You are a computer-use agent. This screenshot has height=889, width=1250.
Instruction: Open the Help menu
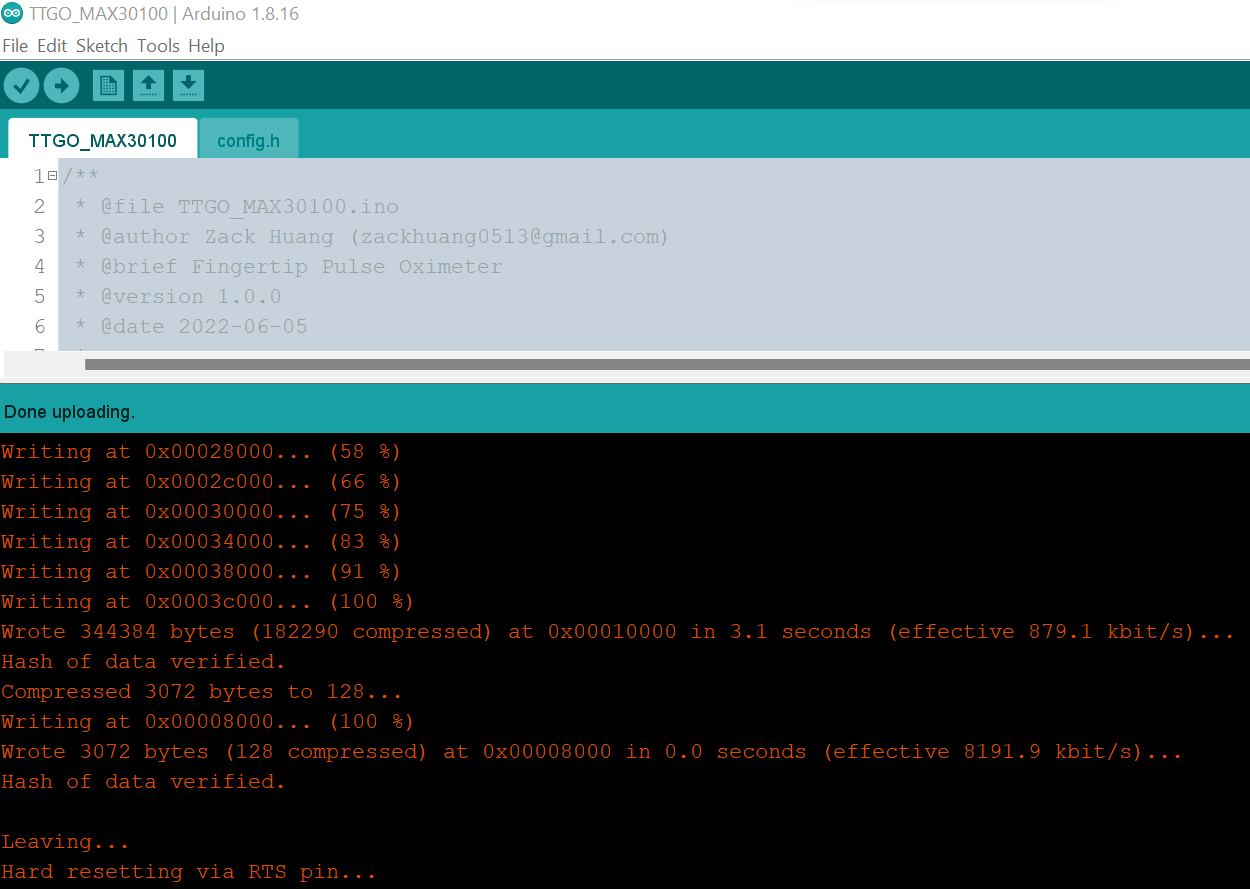coord(206,46)
